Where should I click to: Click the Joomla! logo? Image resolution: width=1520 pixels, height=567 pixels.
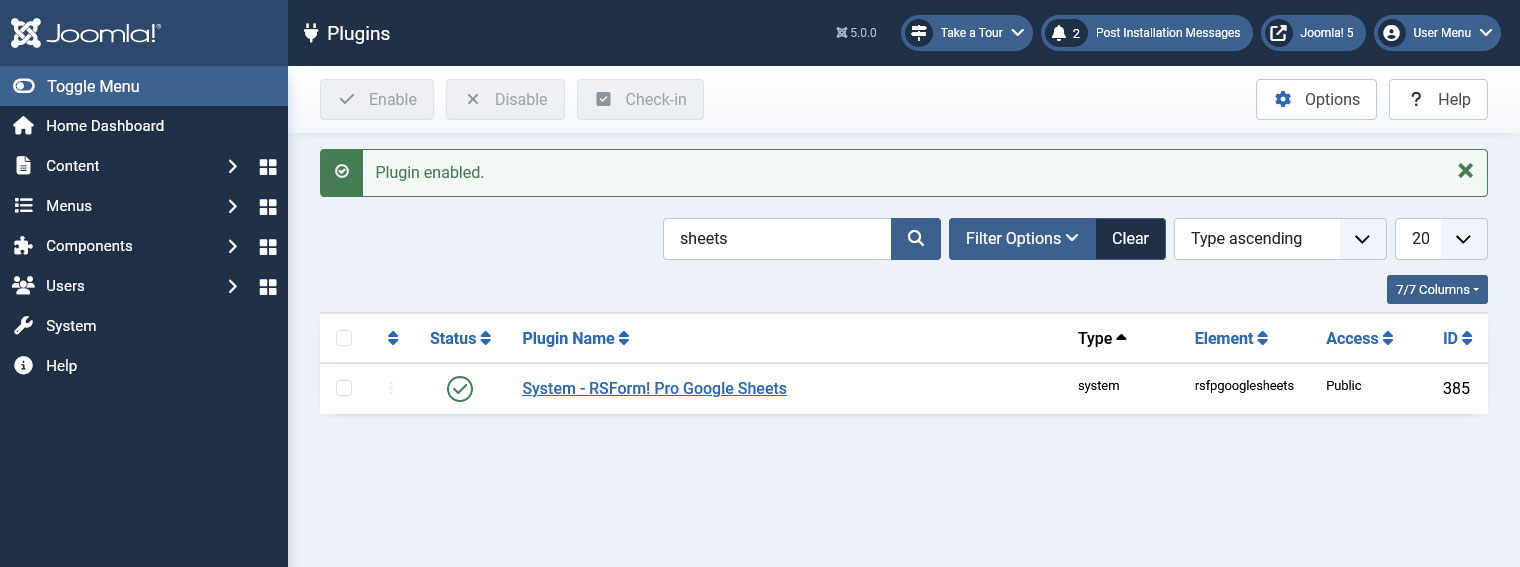click(86, 33)
